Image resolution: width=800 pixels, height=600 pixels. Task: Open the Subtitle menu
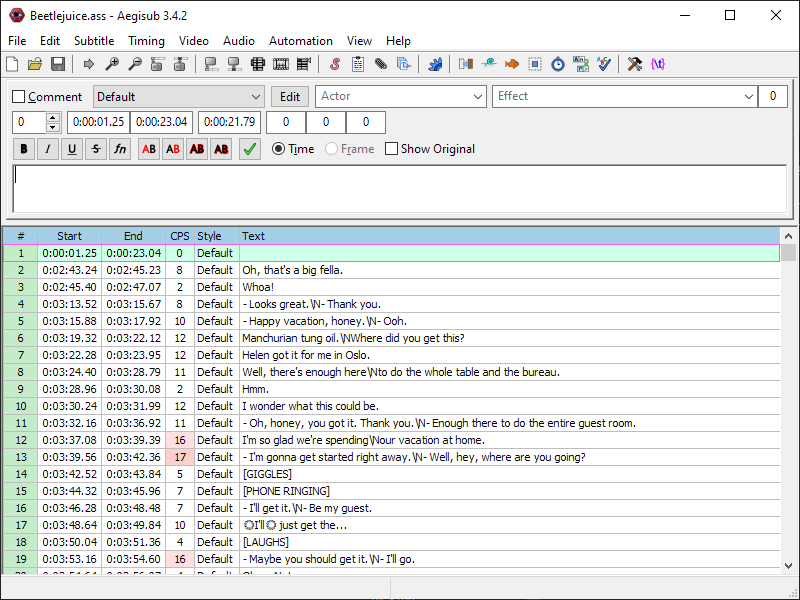point(94,41)
